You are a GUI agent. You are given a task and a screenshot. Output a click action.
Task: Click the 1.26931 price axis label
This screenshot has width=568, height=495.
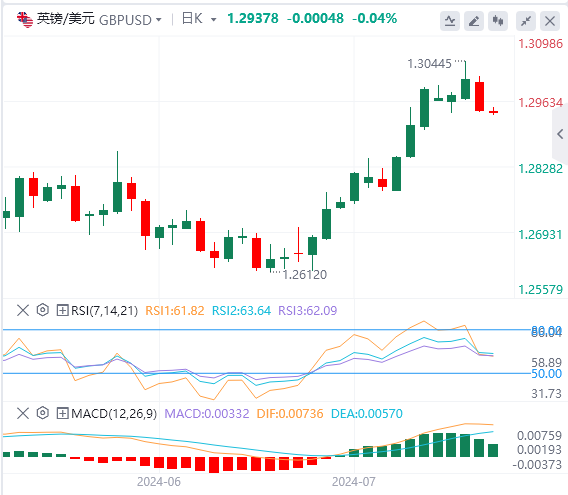[540, 235]
